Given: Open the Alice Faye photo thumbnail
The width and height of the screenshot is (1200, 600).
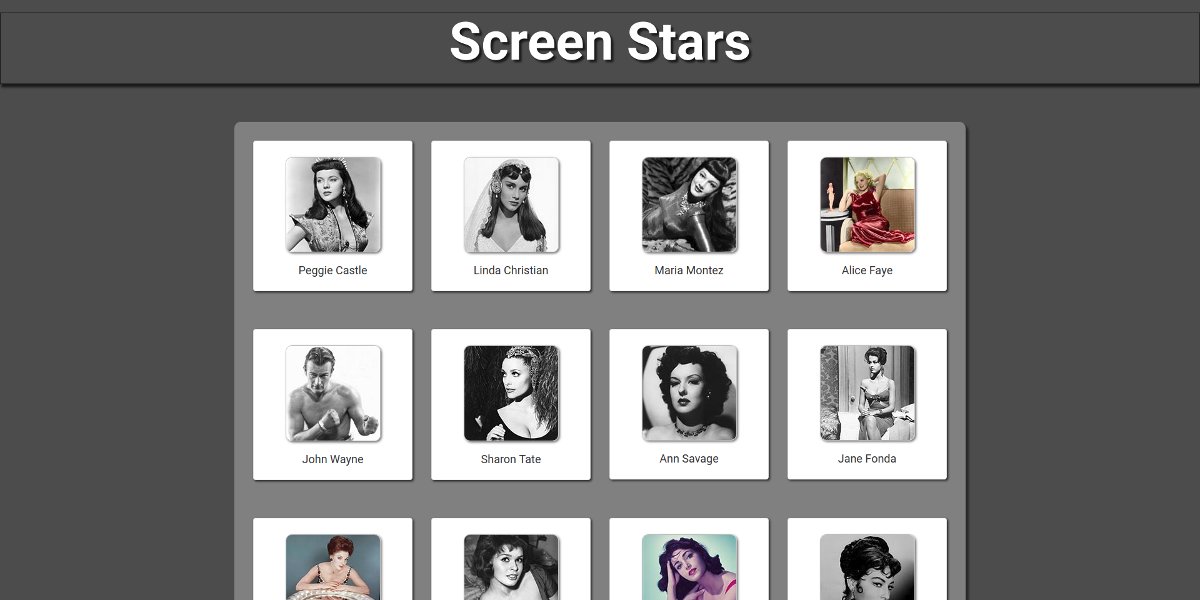Looking at the screenshot, I should click(867, 205).
